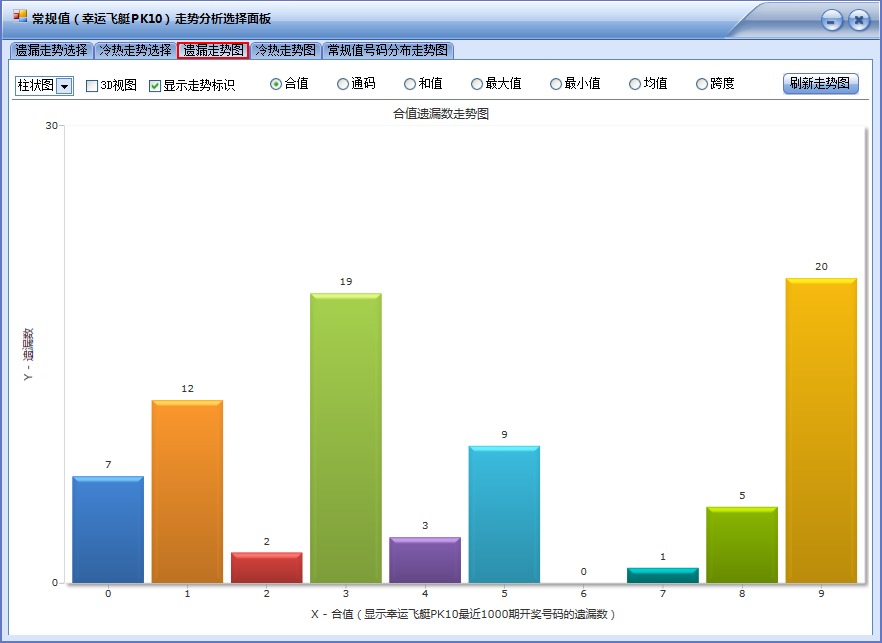Open the 柱状图 chart type dropdown
The height and width of the screenshot is (643, 882).
(x=64, y=87)
